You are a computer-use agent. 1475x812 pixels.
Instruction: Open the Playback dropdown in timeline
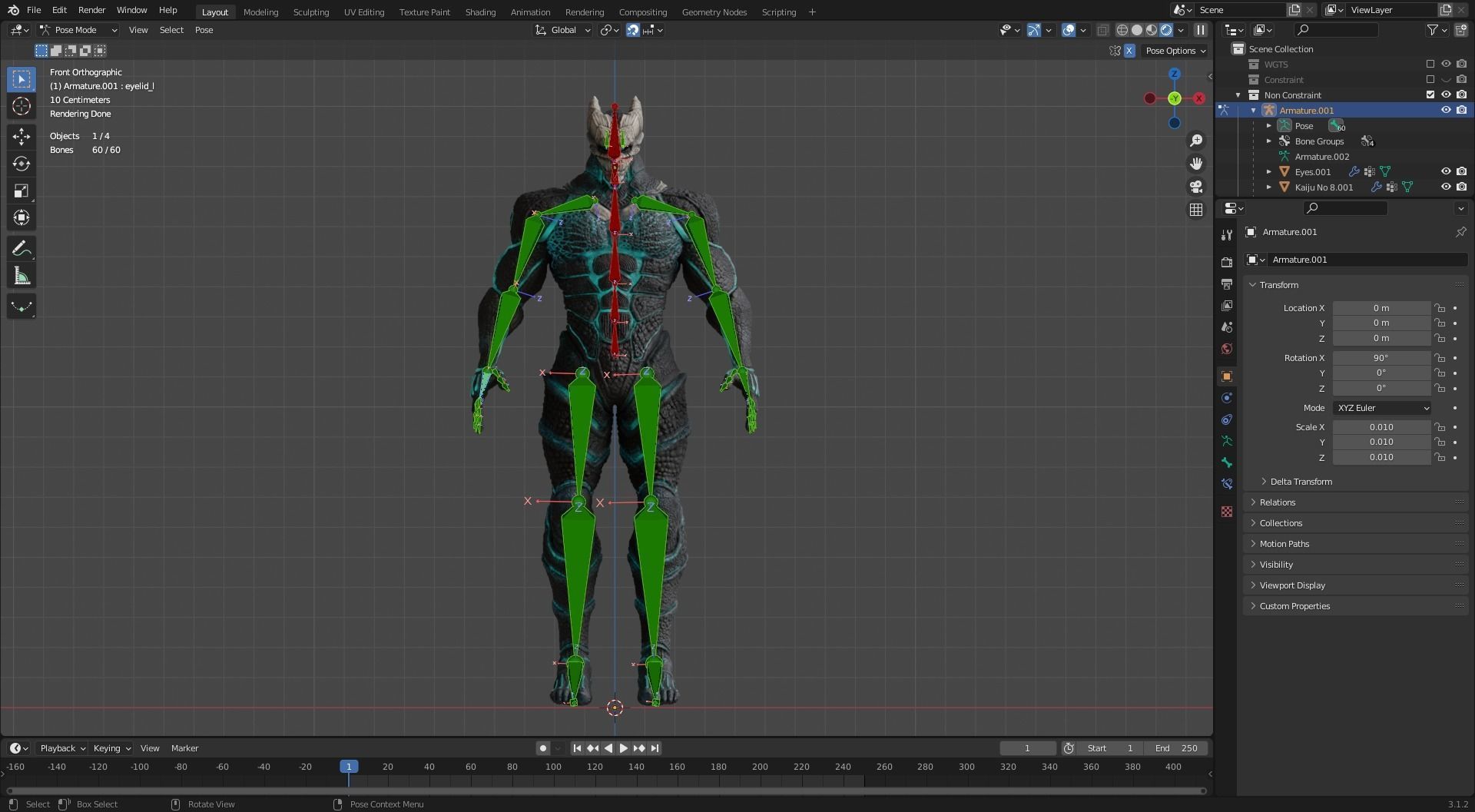(x=62, y=748)
